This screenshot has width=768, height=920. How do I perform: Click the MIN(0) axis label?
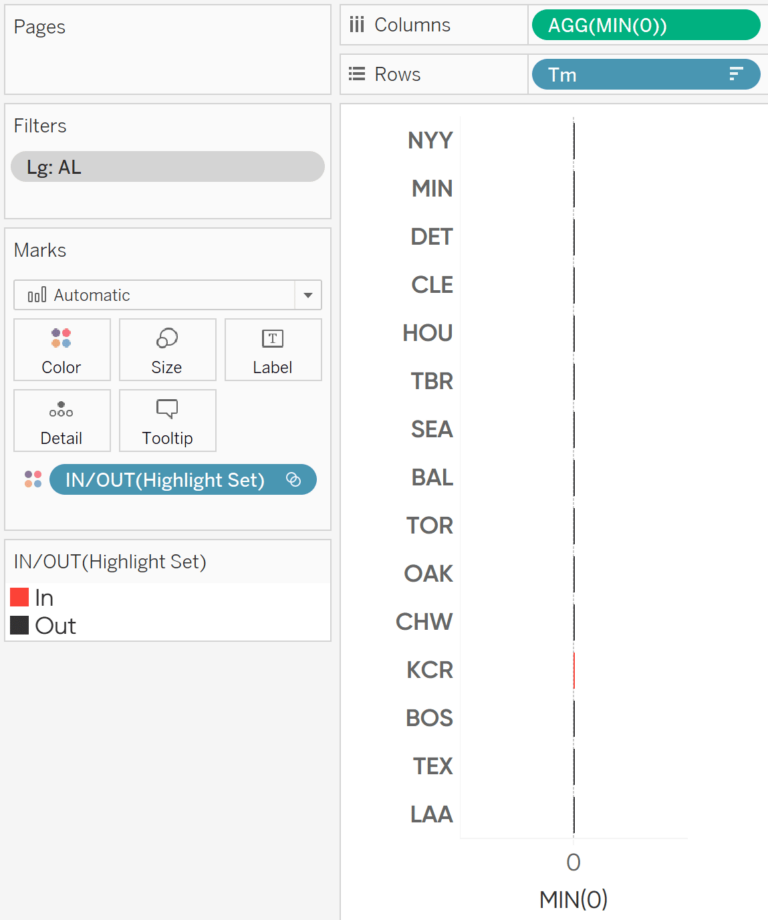(572, 899)
